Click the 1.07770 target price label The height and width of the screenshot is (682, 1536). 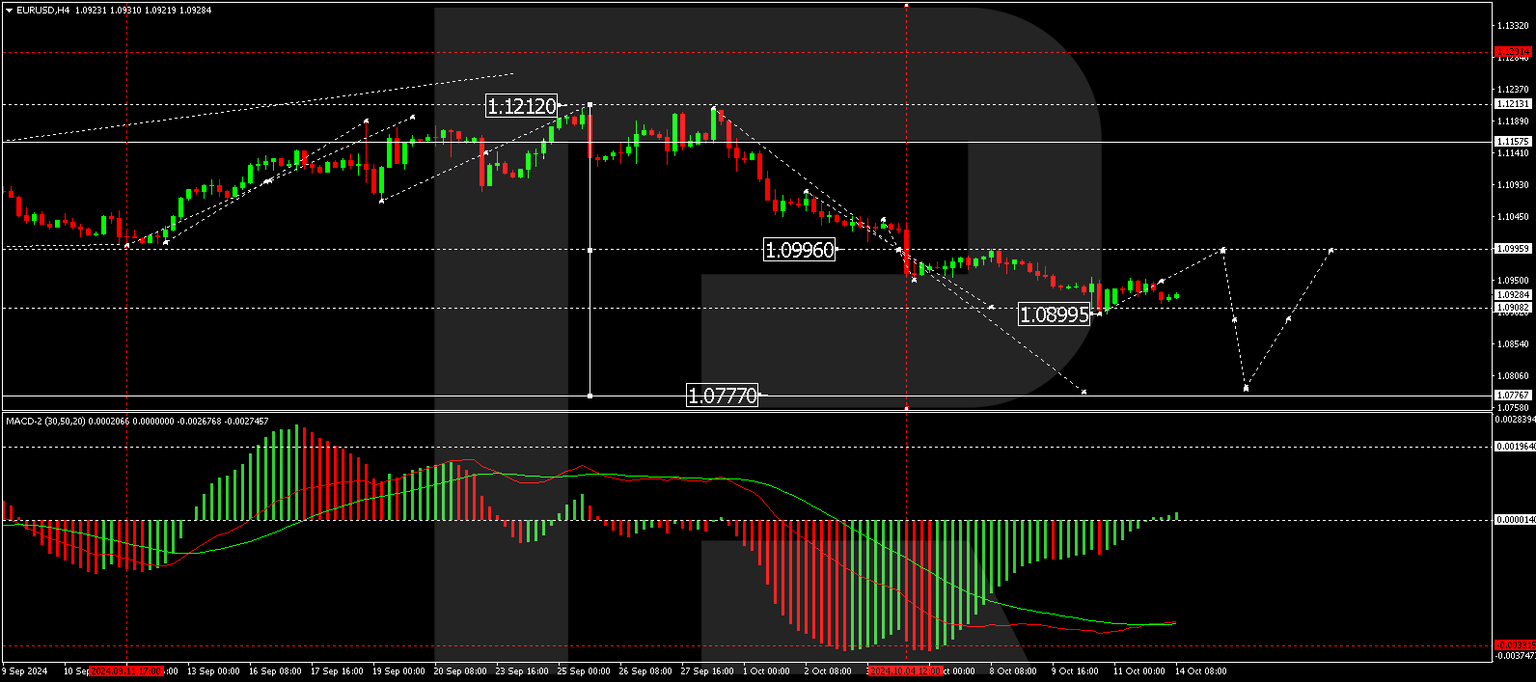coord(724,395)
